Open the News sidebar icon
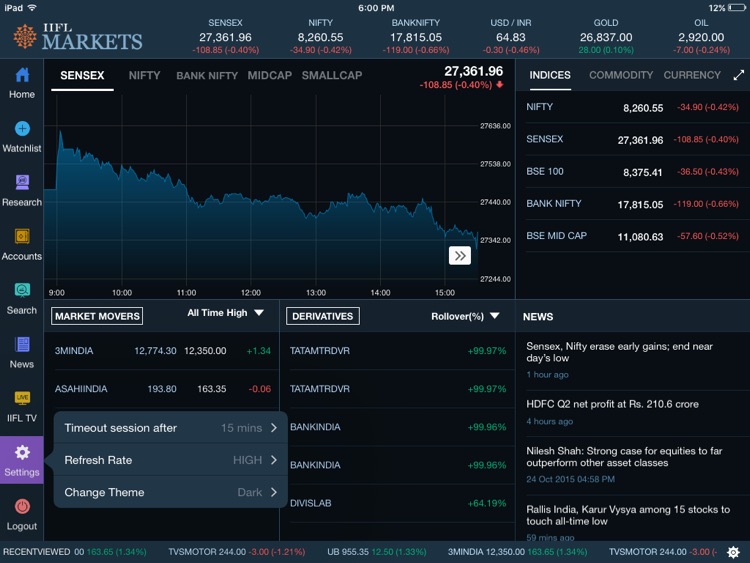The height and width of the screenshot is (563, 750). point(22,344)
